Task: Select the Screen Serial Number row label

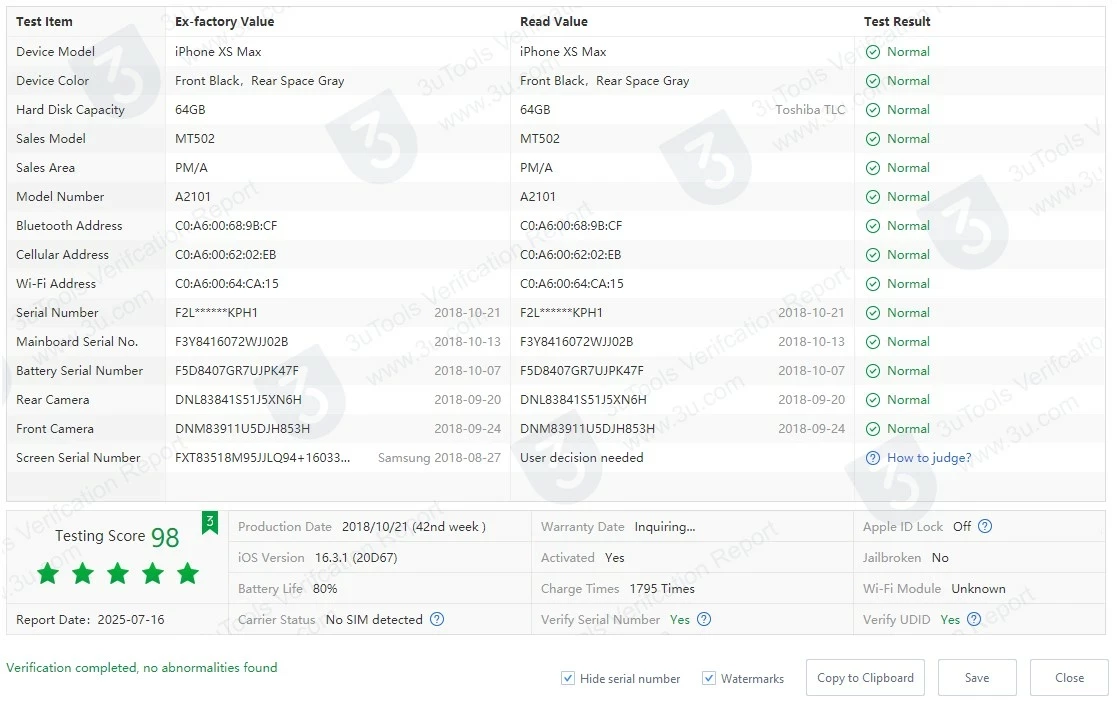Action: (x=78, y=457)
